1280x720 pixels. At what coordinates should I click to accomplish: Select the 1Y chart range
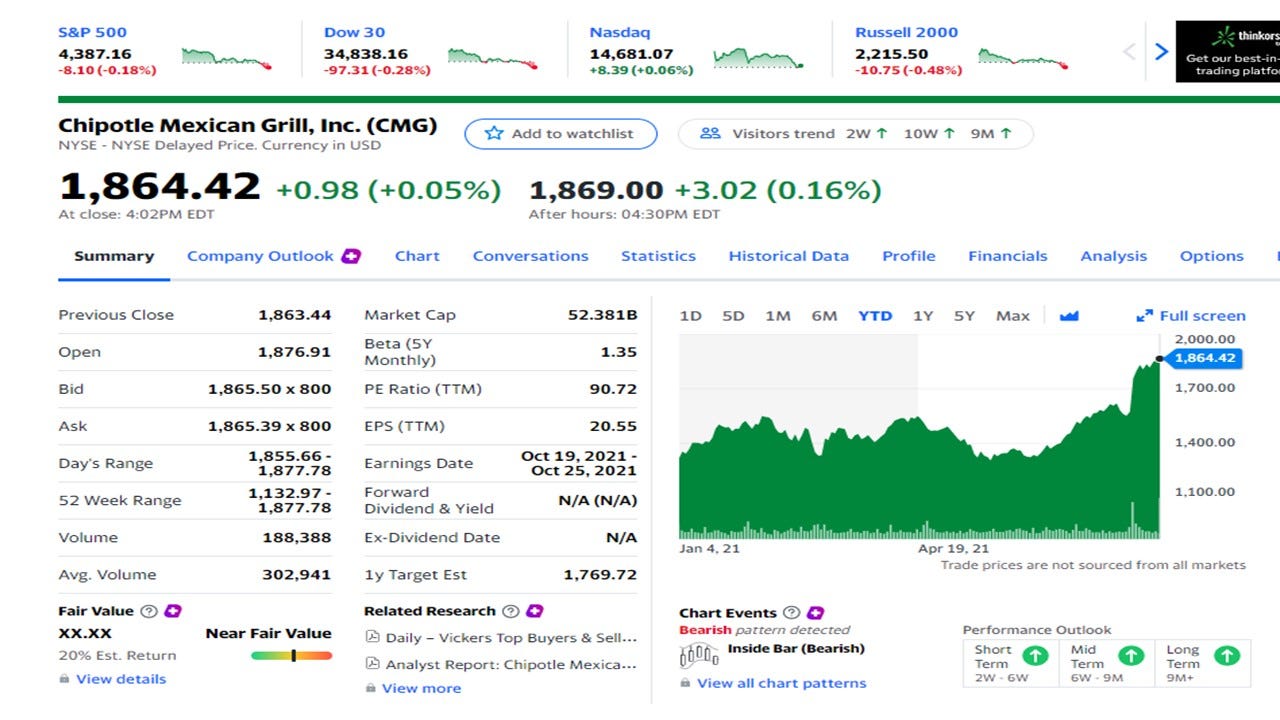click(923, 316)
